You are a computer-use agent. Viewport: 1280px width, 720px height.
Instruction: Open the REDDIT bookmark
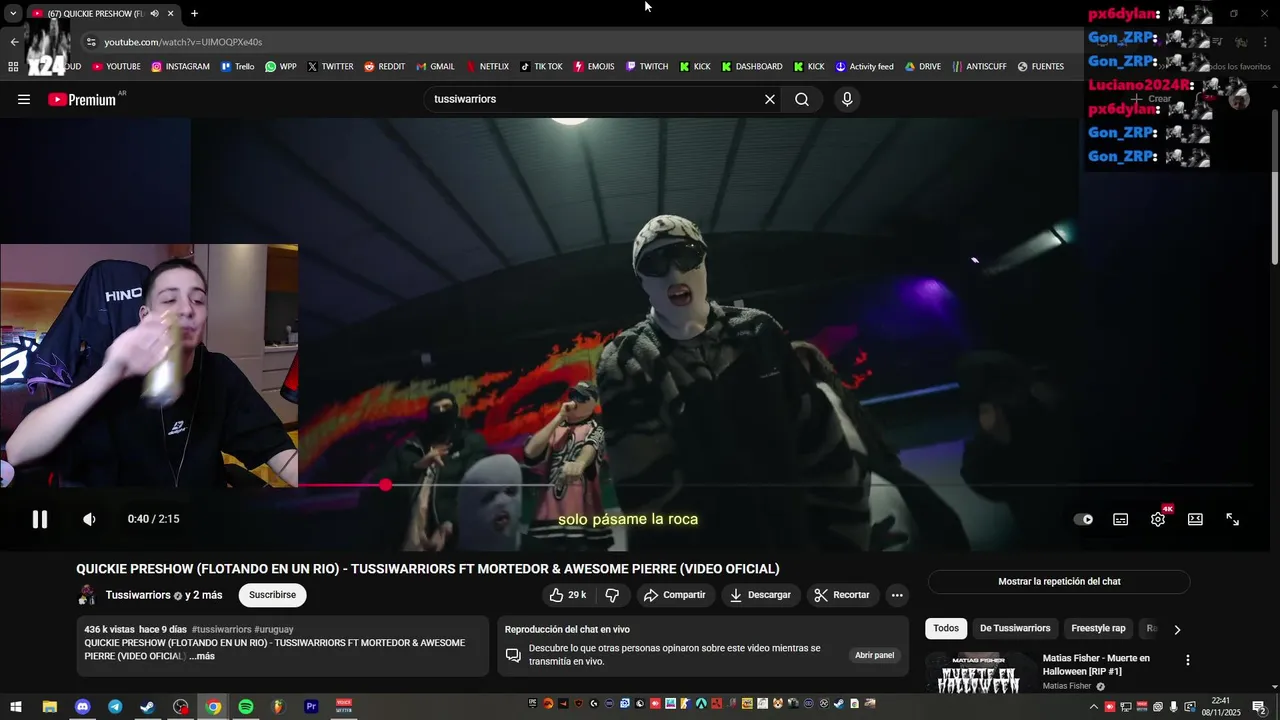pyautogui.click(x=385, y=67)
